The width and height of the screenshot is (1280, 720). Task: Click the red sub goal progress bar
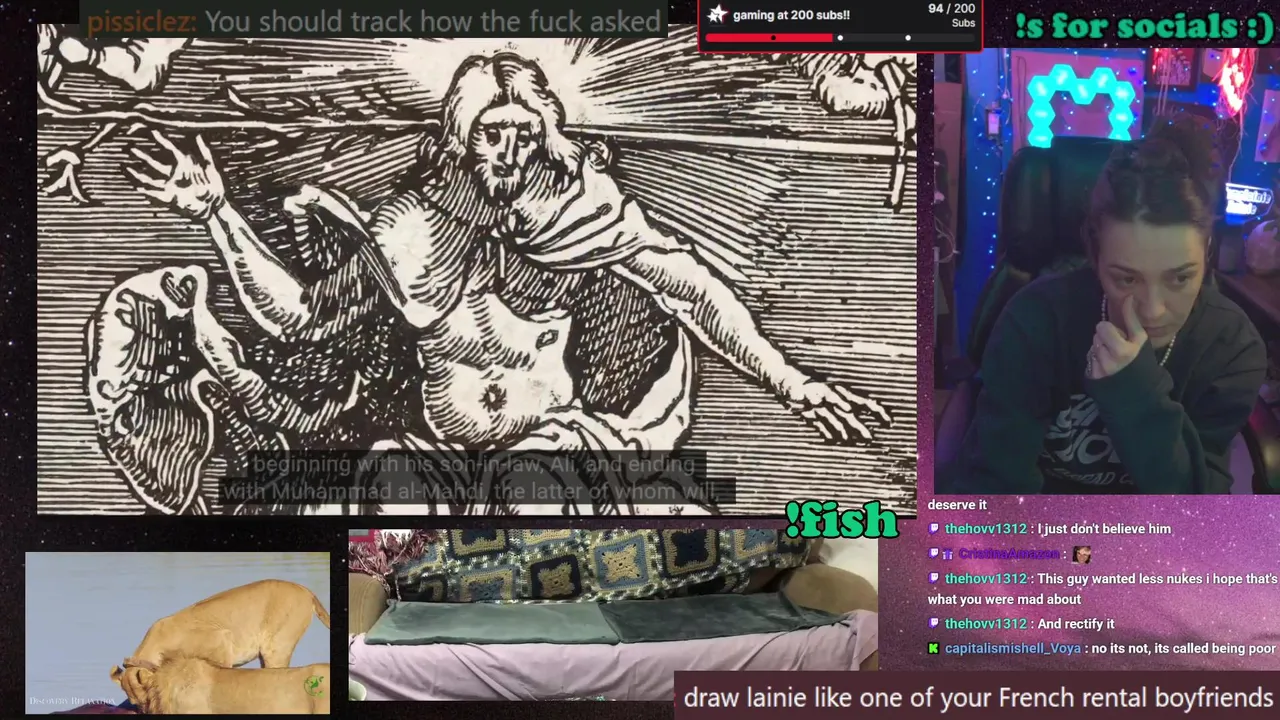pos(769,38)
